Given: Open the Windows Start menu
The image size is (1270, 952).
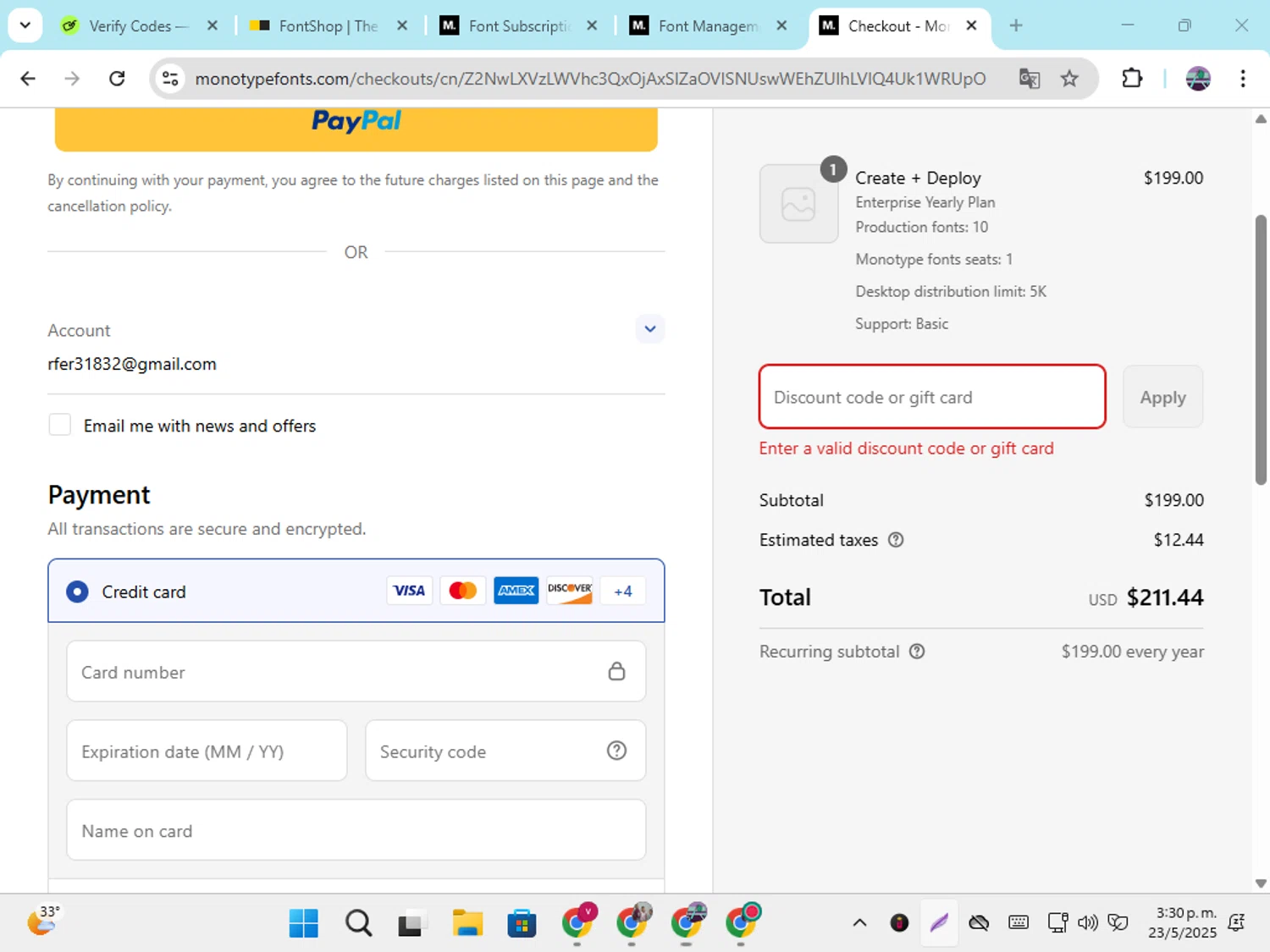Looking at the screenshot, I should tap(303, 923).
